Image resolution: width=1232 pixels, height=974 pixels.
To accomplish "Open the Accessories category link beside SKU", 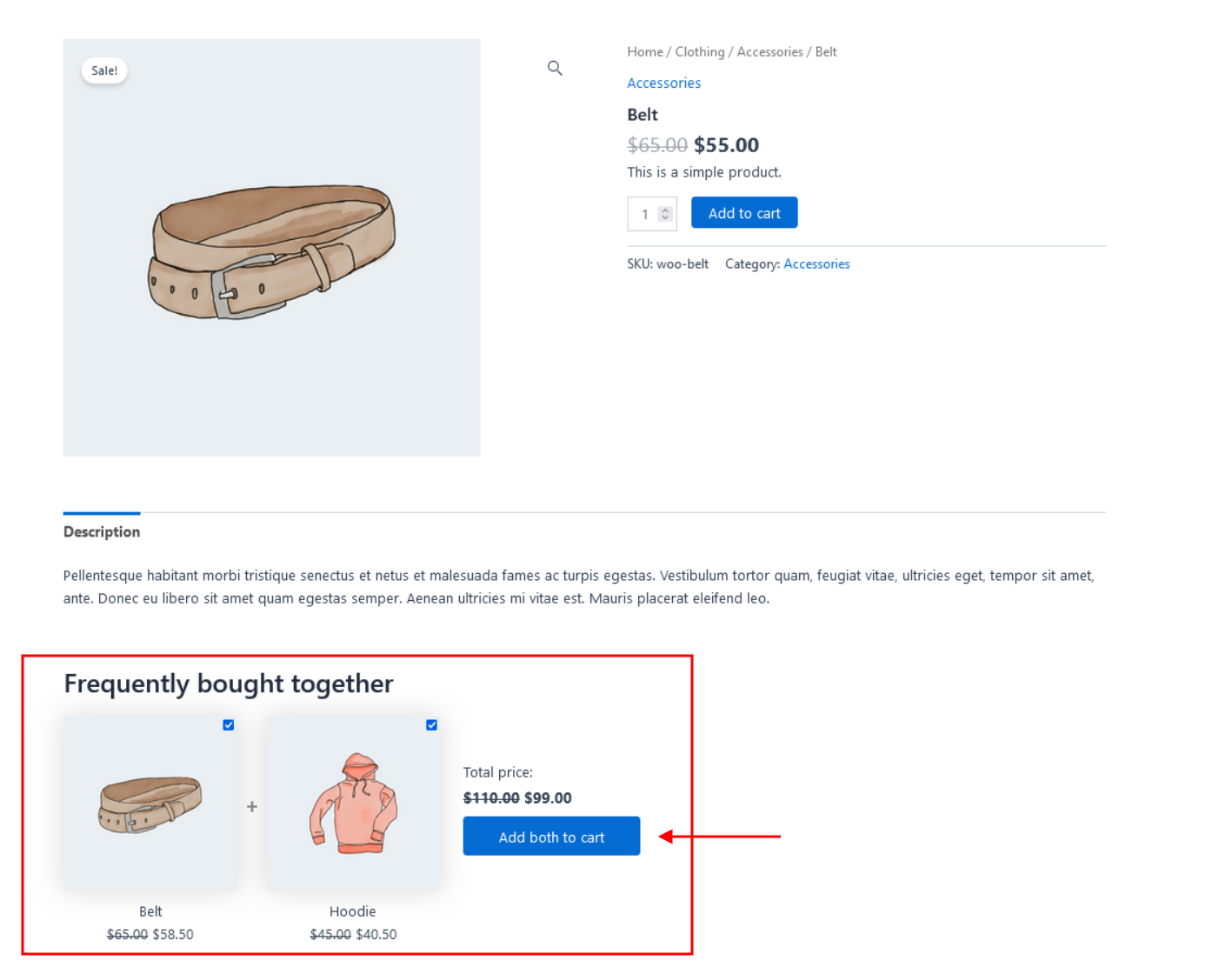I will click(816, 264).
